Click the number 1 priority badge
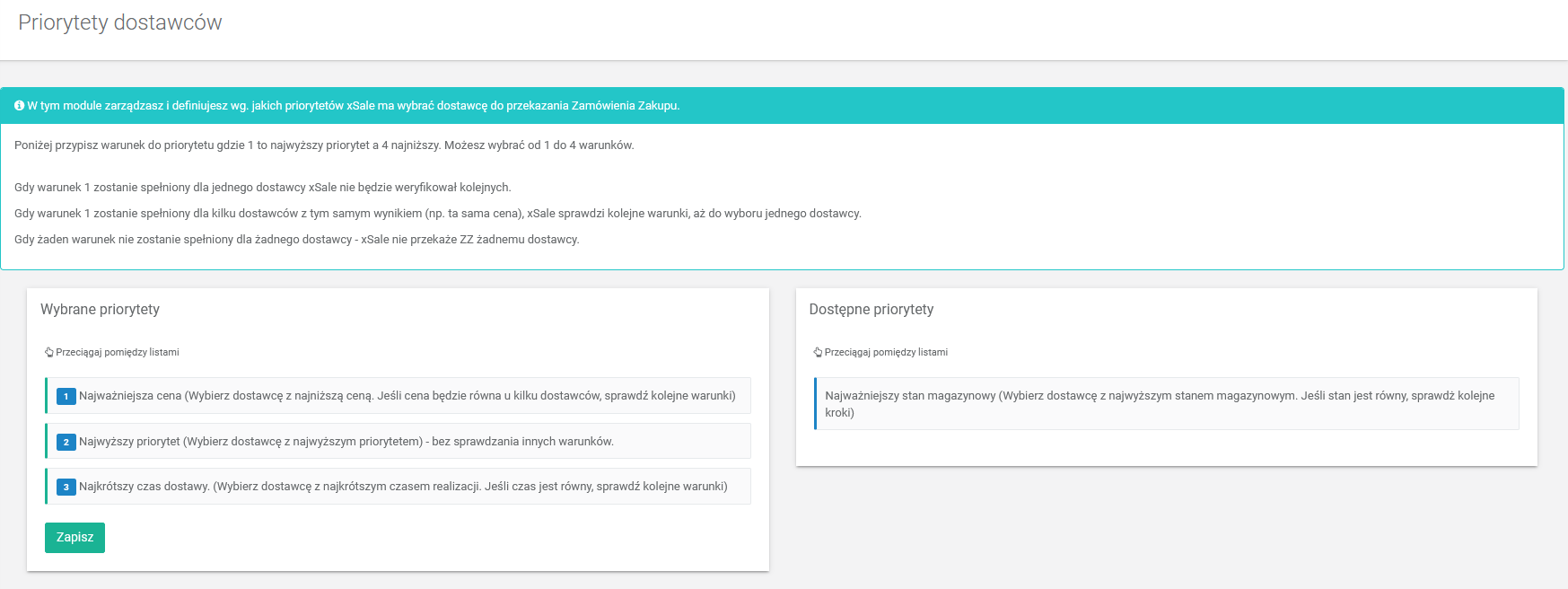1568x589 pixels. pos(66,396)
